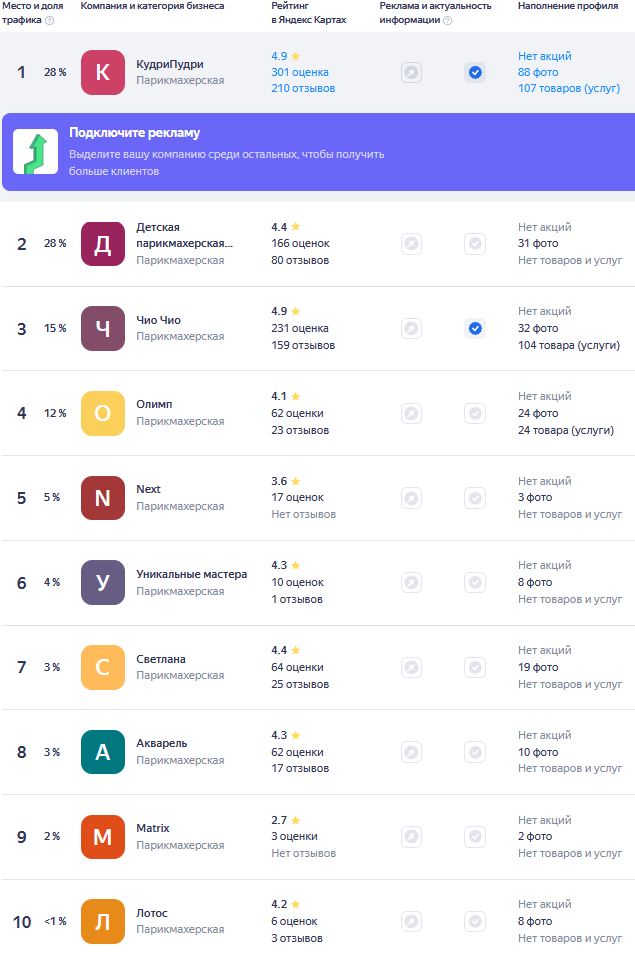The width and height of the screenshot is (635, 960).
Task: Click the 19 фото text for Светлана
Action: click(x=538, y=667)
